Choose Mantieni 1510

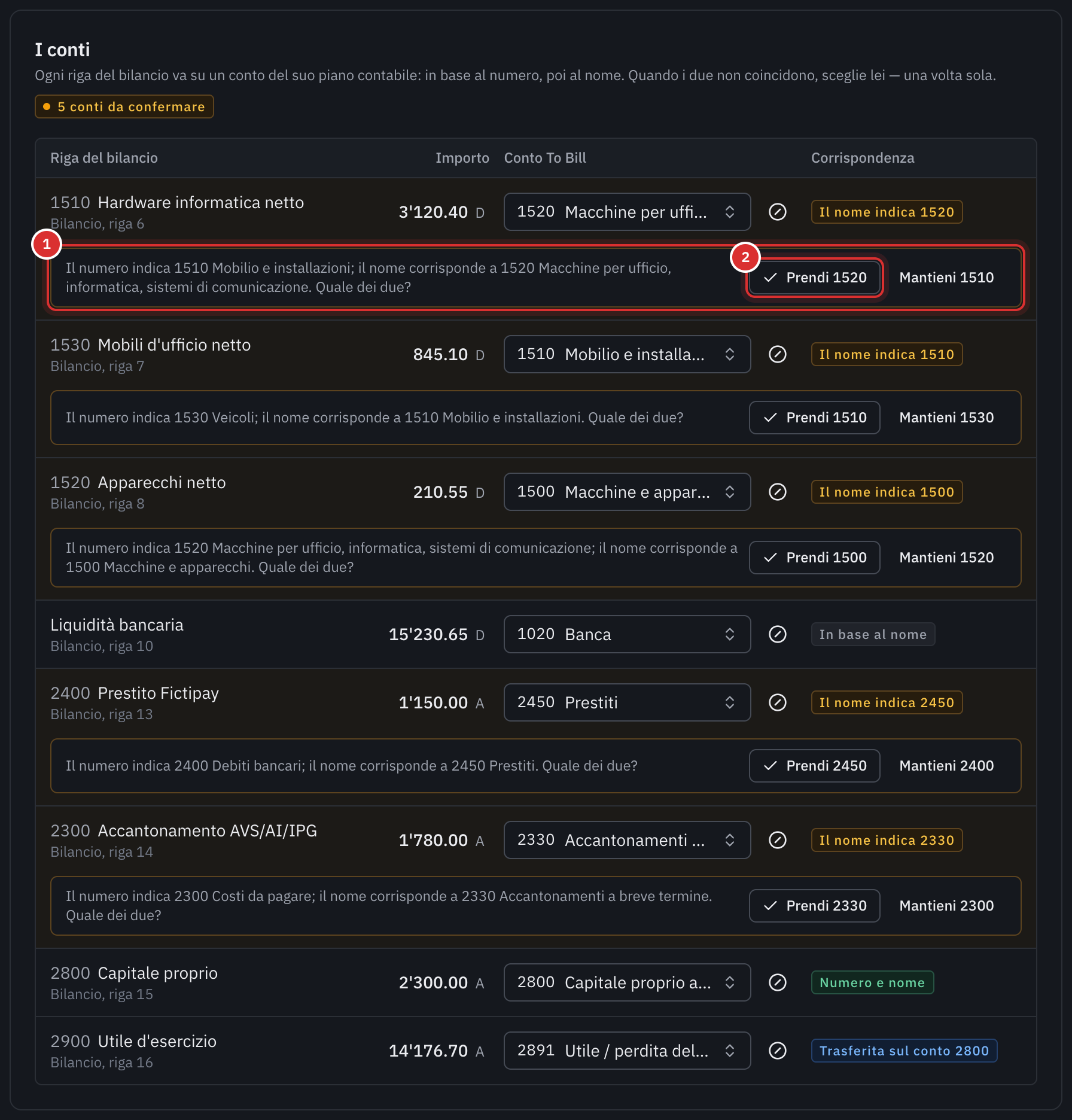(x=946, y=278)
